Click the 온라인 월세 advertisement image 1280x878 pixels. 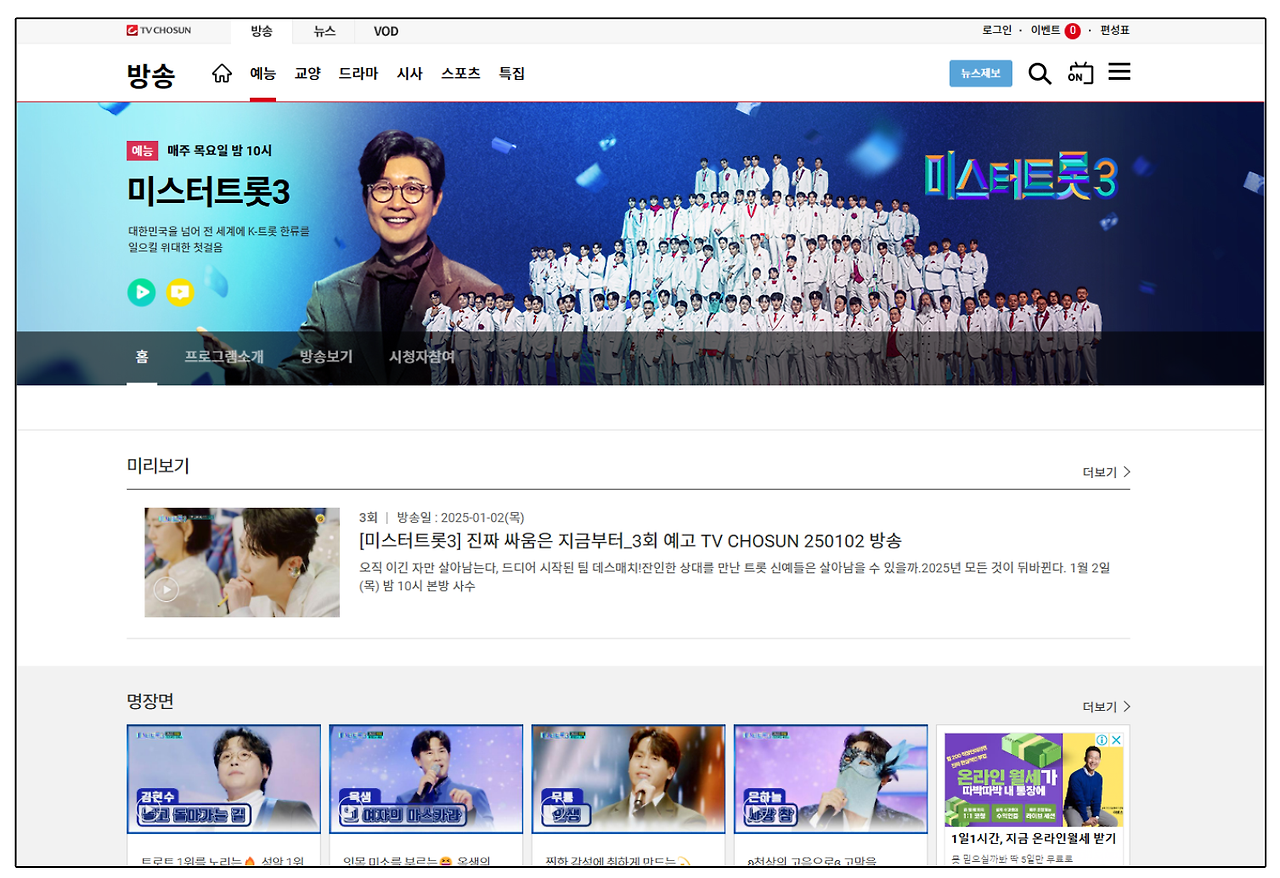pyautogui.click(x=1034, y=780)
